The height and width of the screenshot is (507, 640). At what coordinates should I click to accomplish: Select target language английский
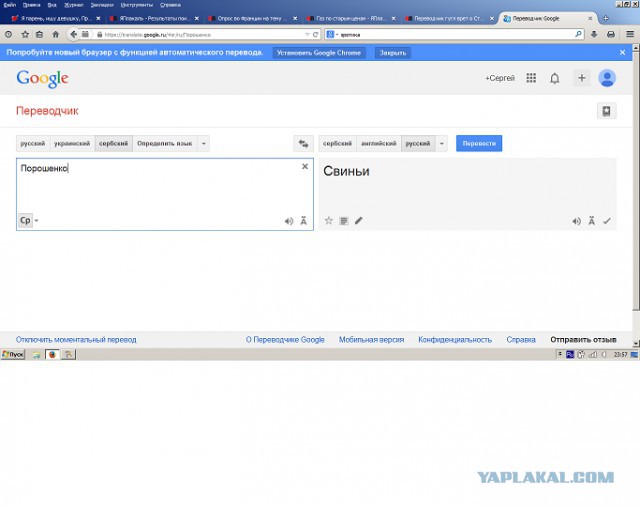[x=379, y=143]
